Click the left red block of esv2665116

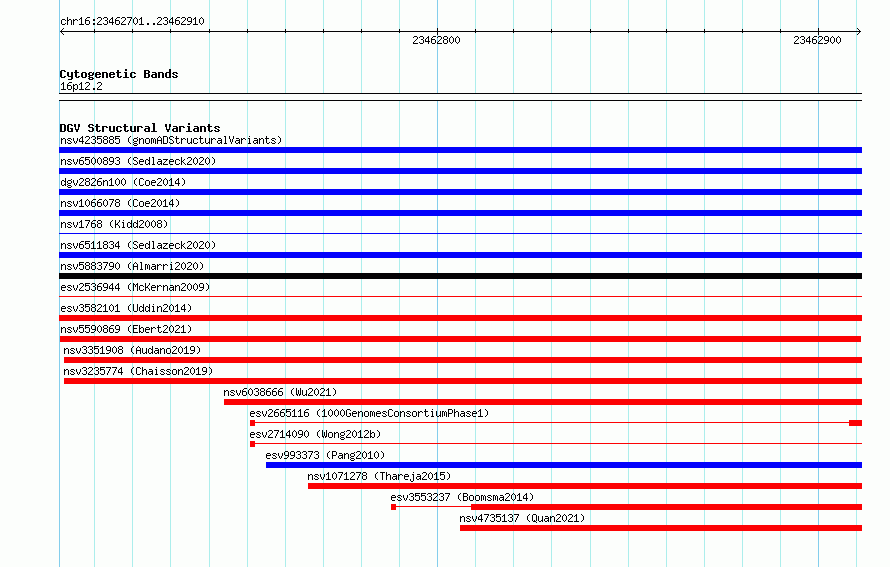pos(253,423)
